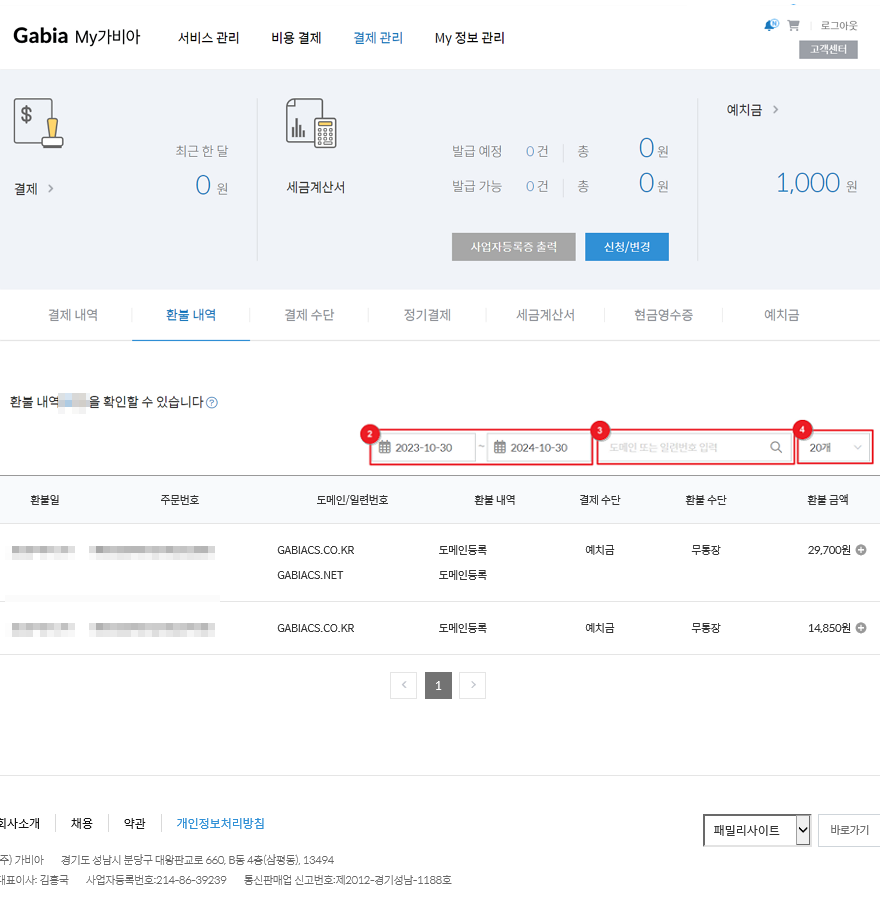The width and height of the screenshot is (880, 900).
Task: Switch to the 세금계산서 tab
Action: click(545, 315)
